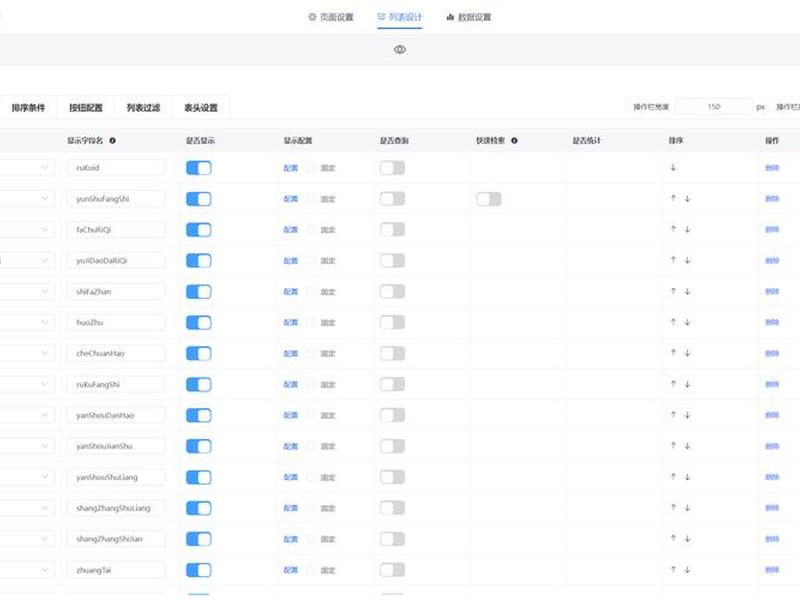Toggle 是否显示 switch for faChuRiQi
The image size is (800, 600).
click(x=198, y=230)
